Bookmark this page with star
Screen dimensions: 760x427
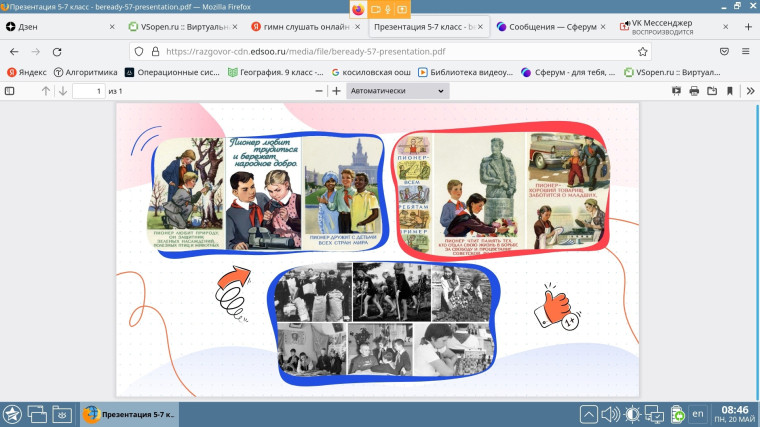tap(643, 51)
